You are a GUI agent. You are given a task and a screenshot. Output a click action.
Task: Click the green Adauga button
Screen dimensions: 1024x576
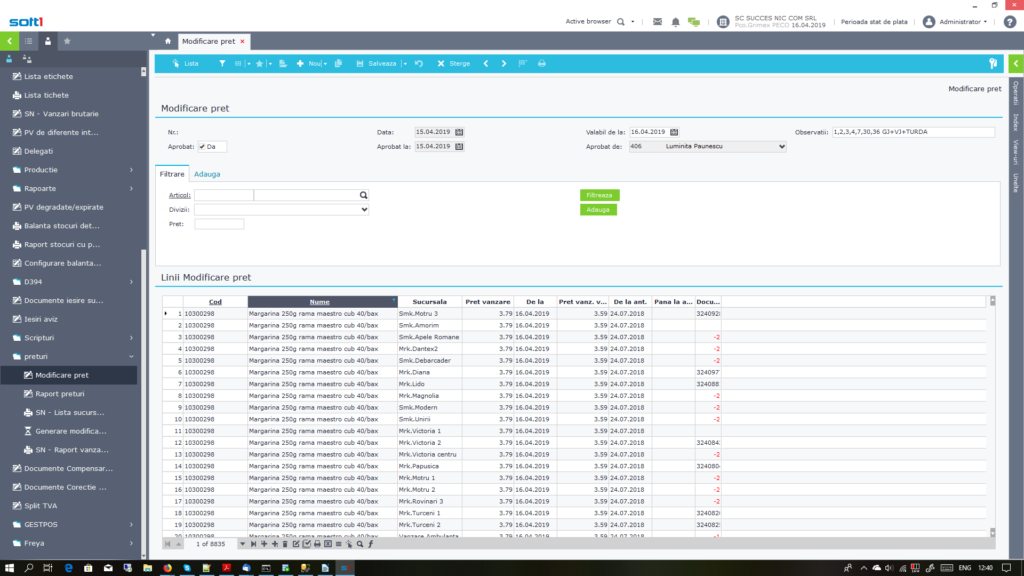point(598,210)
